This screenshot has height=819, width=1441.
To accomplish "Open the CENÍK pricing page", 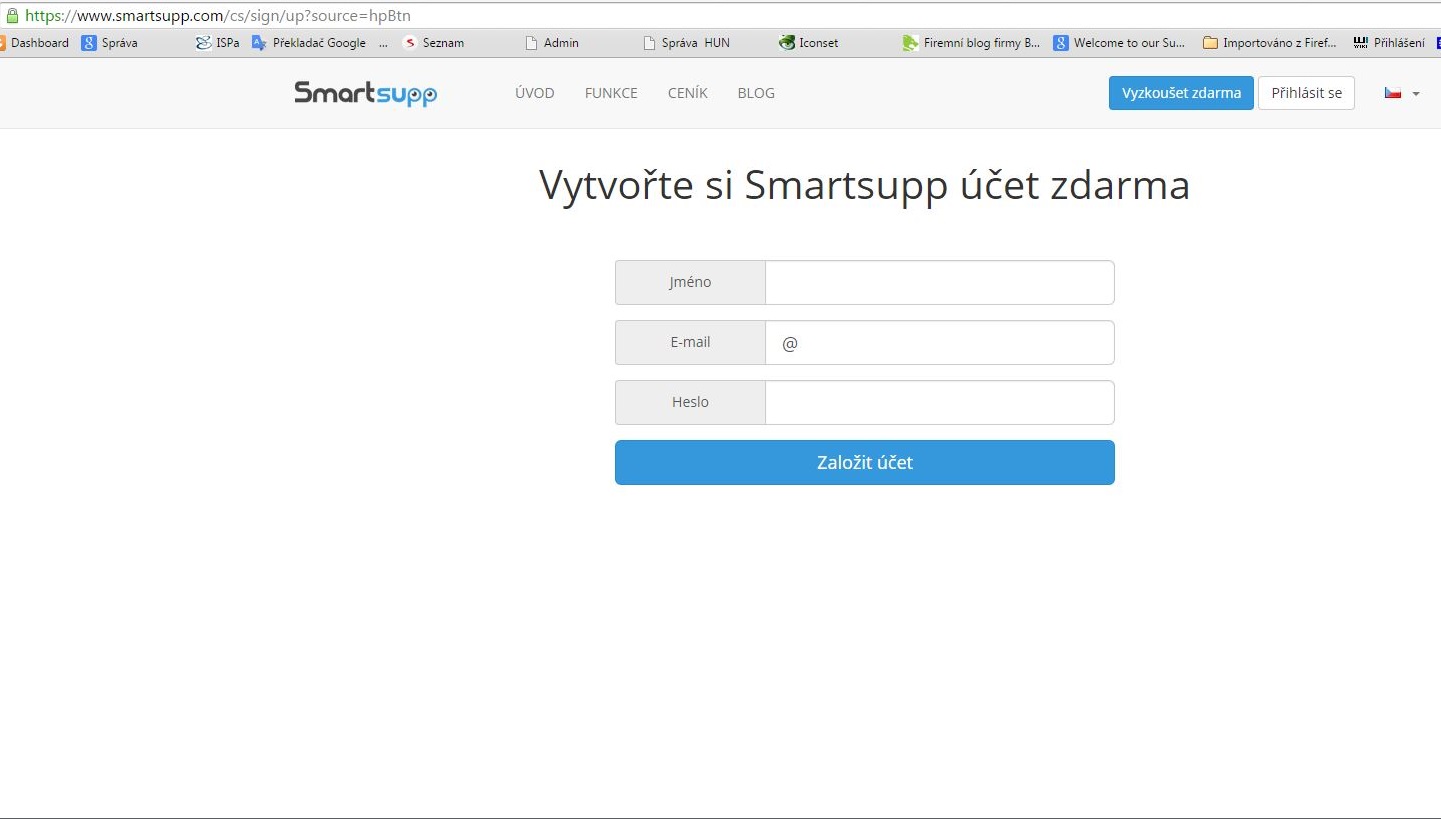I will coord(688,93).
